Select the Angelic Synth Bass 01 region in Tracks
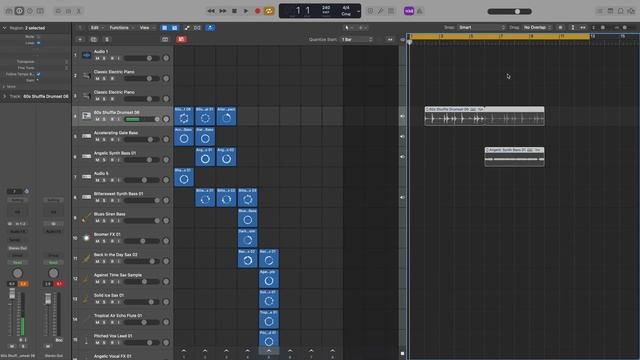Image resolution: width=640 pixels, height=360 pixels. click(x=514, y=157)
